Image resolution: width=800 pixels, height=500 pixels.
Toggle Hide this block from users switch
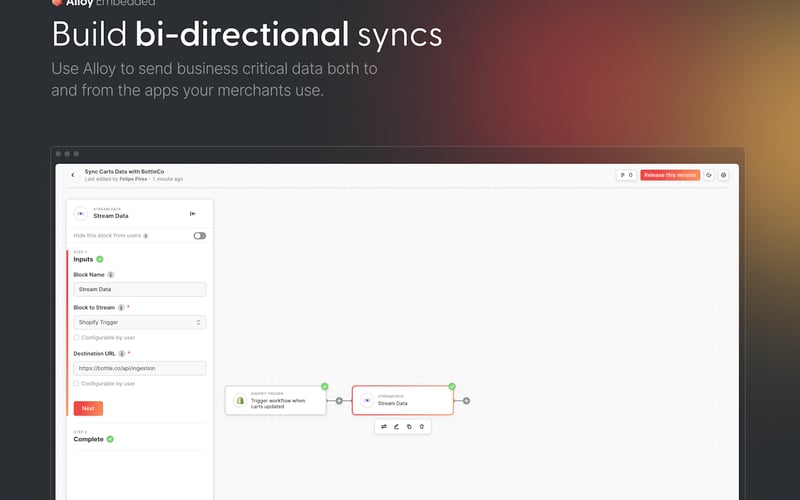point(199,236)
